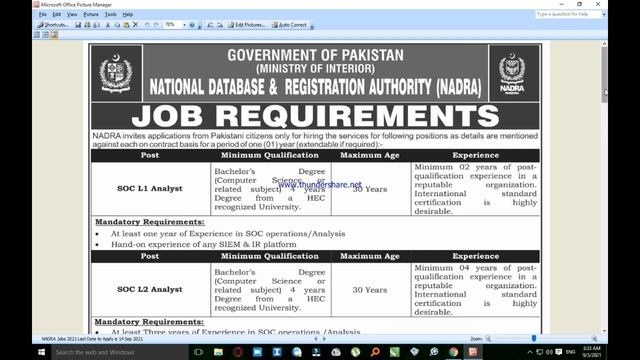Show hidden system tray icons
640x360 pixels.
click(530, 352)
